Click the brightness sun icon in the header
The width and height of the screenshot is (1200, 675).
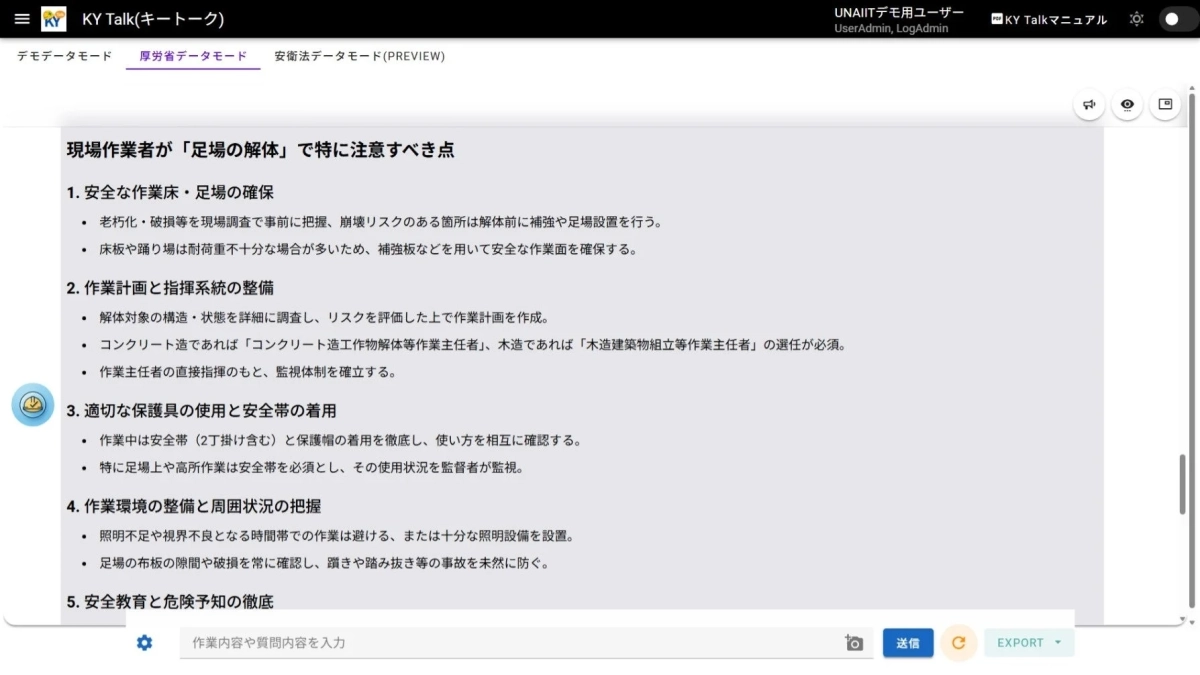pyautogui.click(x=1136, y=18)
